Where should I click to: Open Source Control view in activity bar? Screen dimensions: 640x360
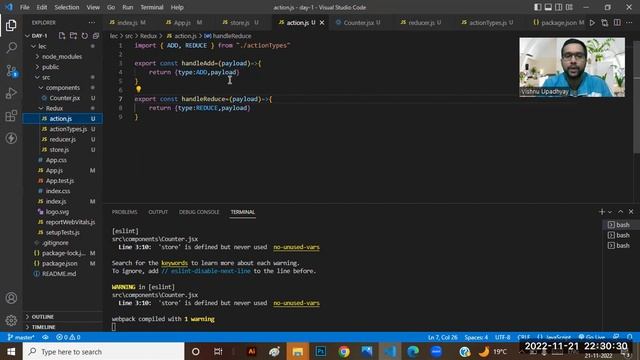pos(11,71)
